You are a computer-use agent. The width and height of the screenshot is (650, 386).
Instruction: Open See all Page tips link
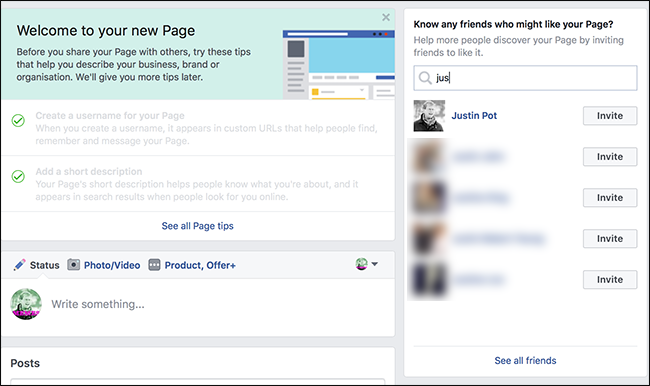pyautogui.click(x=197, y=226)
